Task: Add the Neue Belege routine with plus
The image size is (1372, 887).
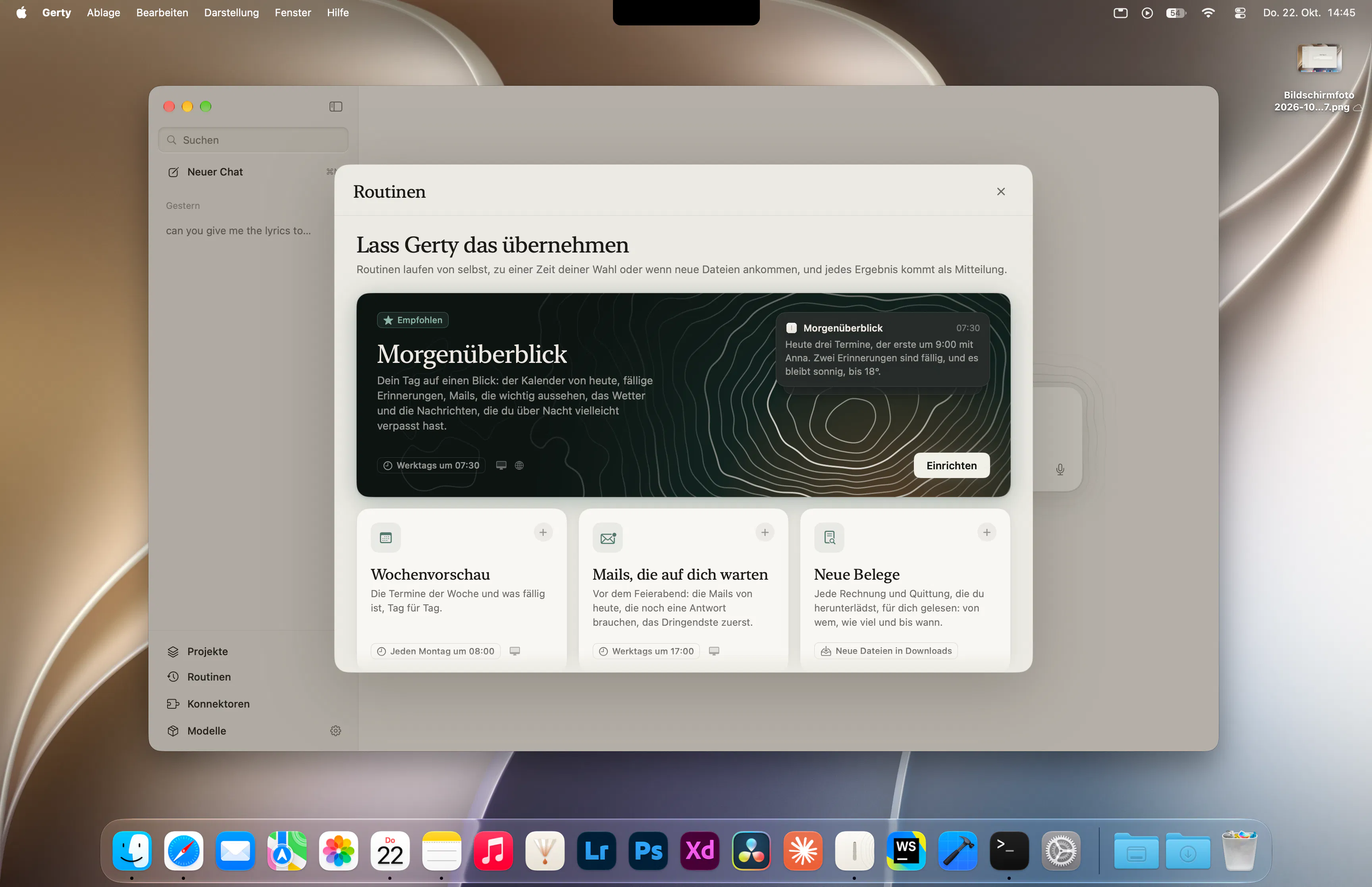Action: (x=986, y=532)
